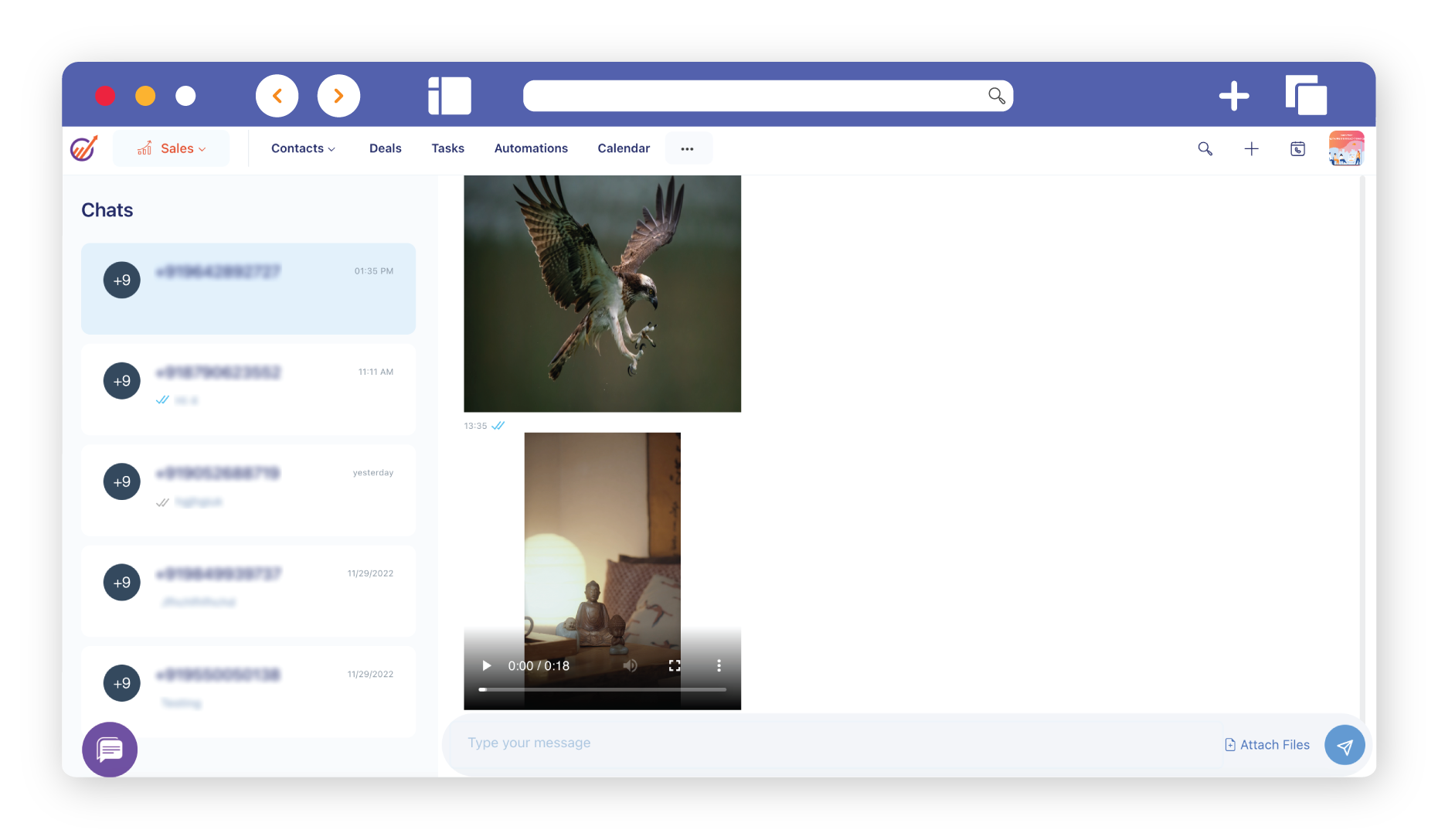
Task: Show tab overview with the overlapping squares
Action: pyautogui.click(x=1306, y=96)
